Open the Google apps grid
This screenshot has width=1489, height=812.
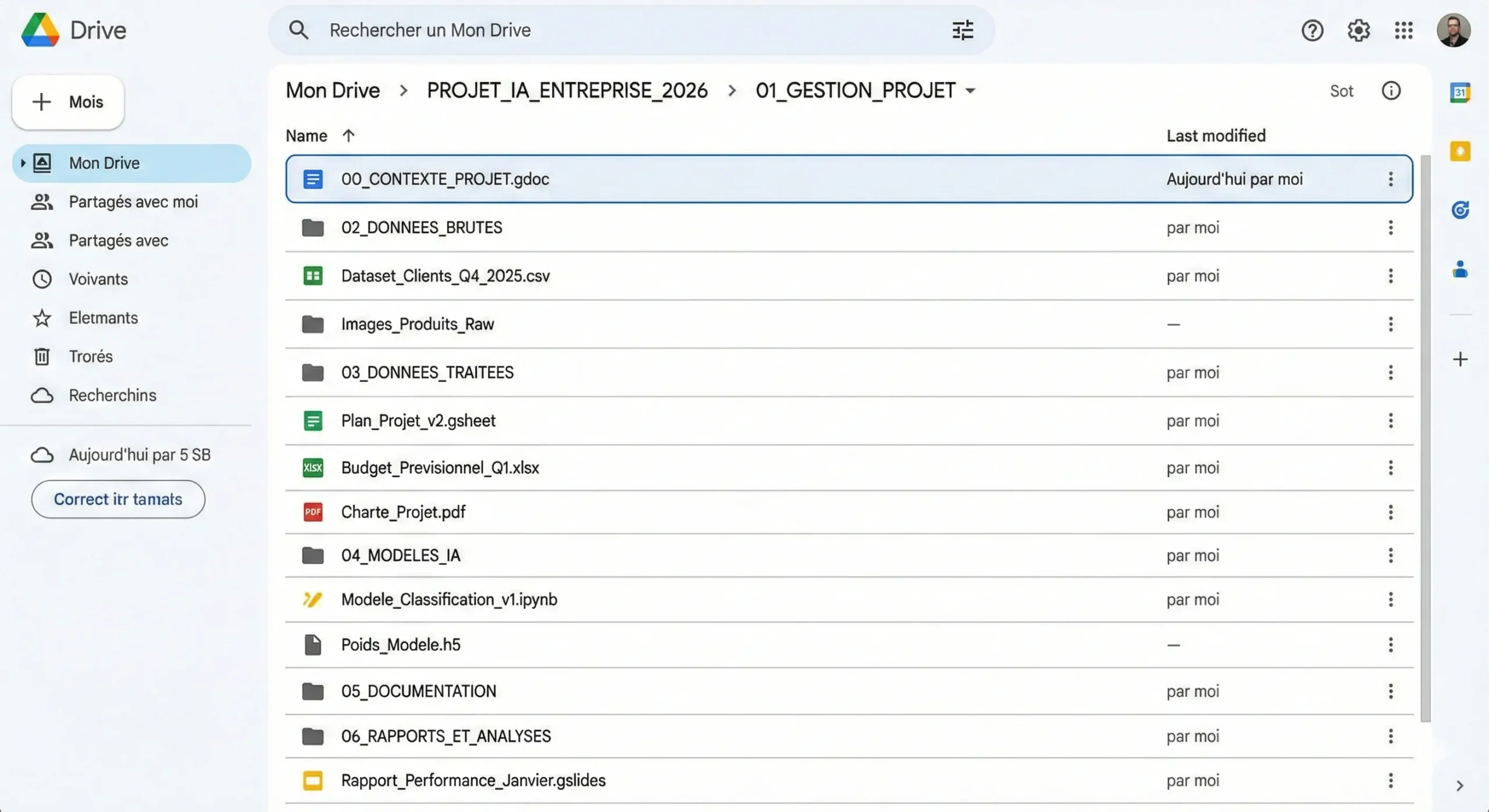pos(1403,30)
